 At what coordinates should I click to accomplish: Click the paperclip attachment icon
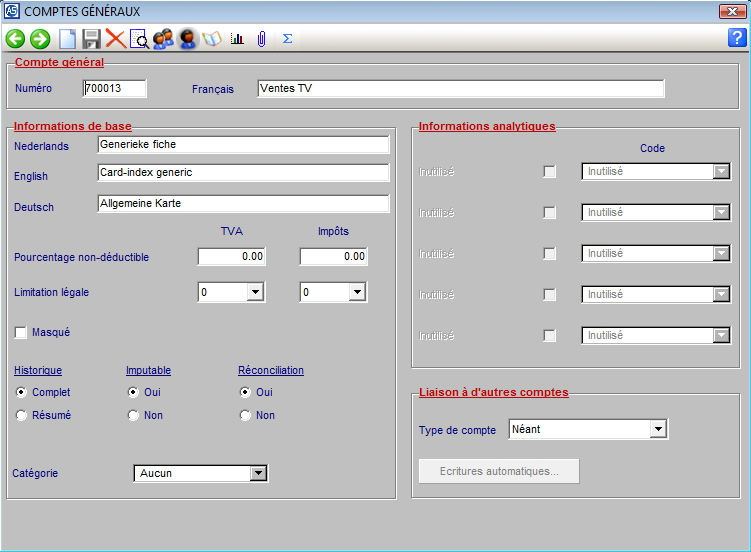click(261, 39)
